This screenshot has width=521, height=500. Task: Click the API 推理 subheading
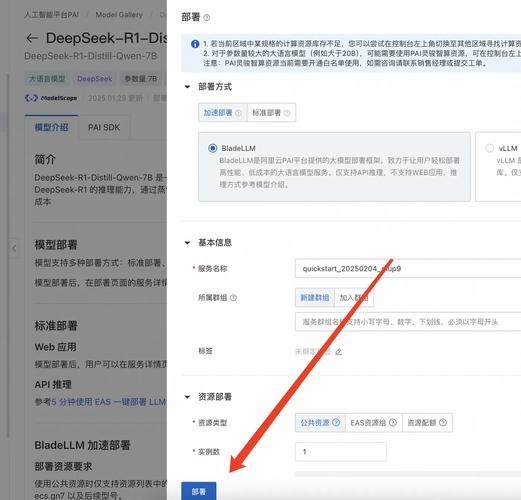click(53, 384)
